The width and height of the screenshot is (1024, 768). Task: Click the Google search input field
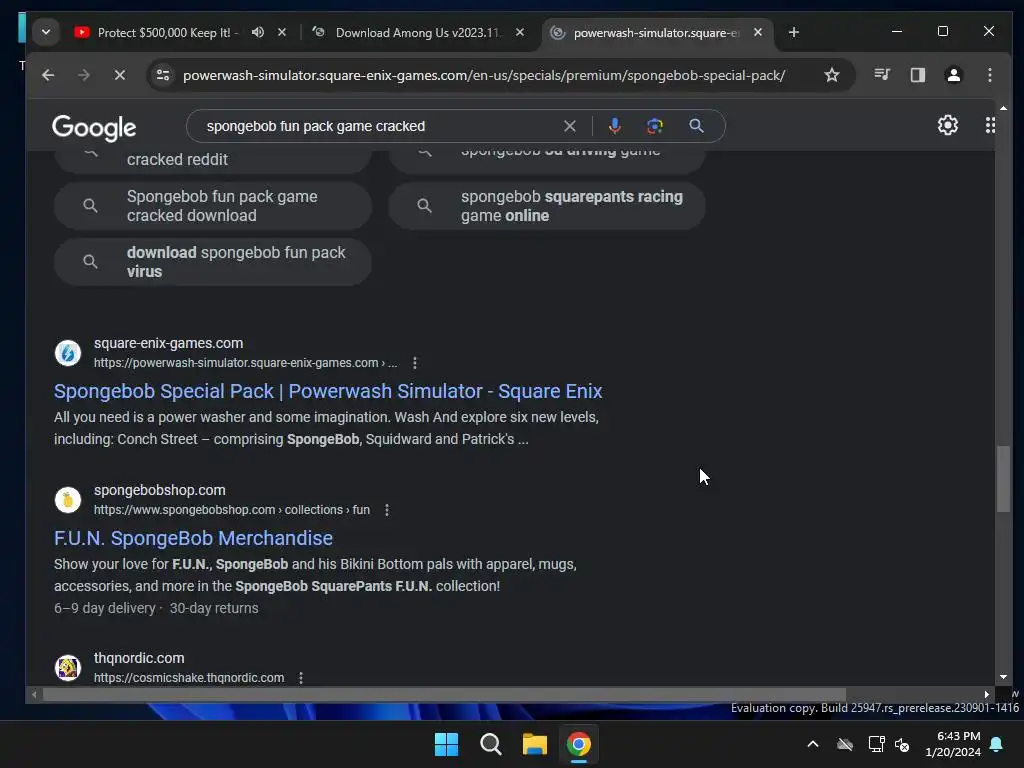click(379, 126)
